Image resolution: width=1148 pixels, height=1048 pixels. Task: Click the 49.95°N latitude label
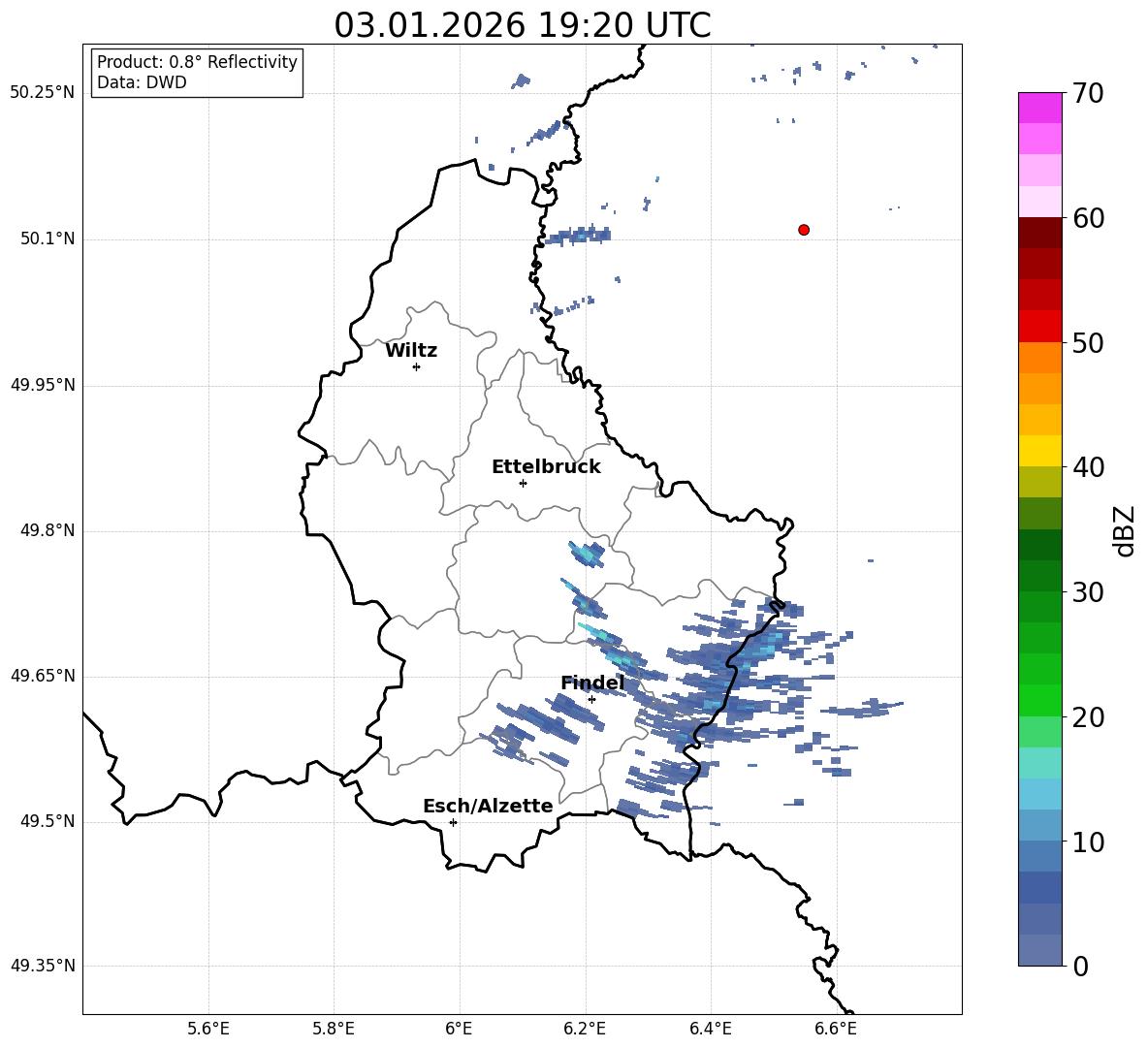pyautogui.click(x=43, y=385)
